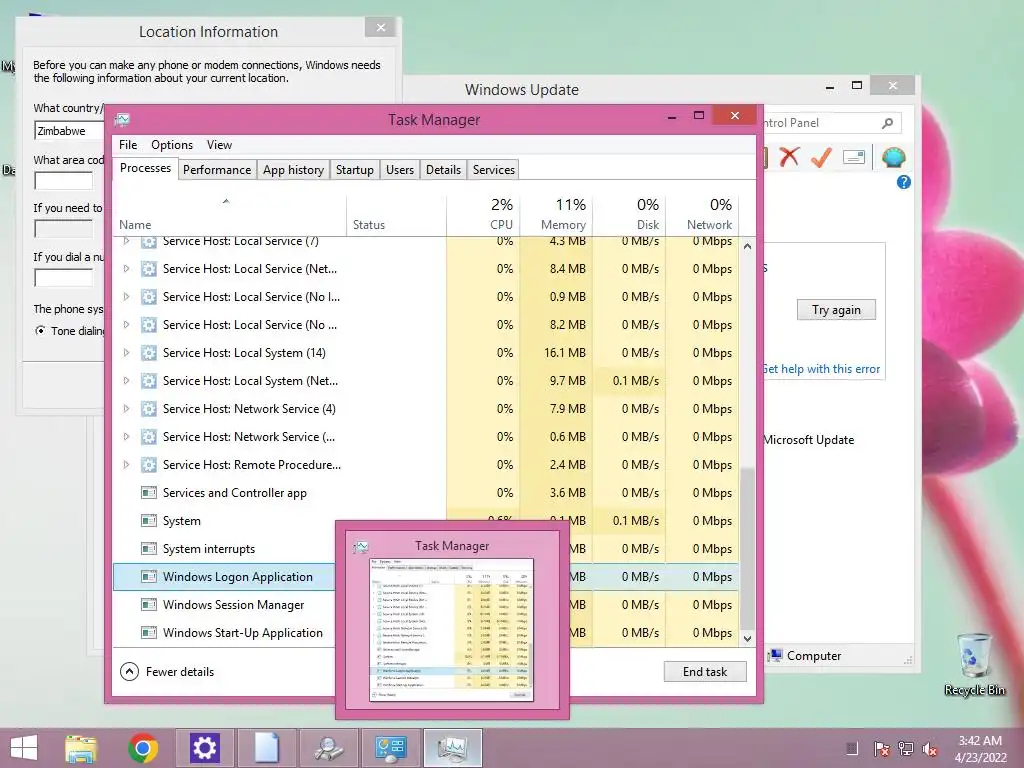This screenshot has height=768, width=1024.
Task: Select the Task Manager taskbar button
Action: coord(453,748)
